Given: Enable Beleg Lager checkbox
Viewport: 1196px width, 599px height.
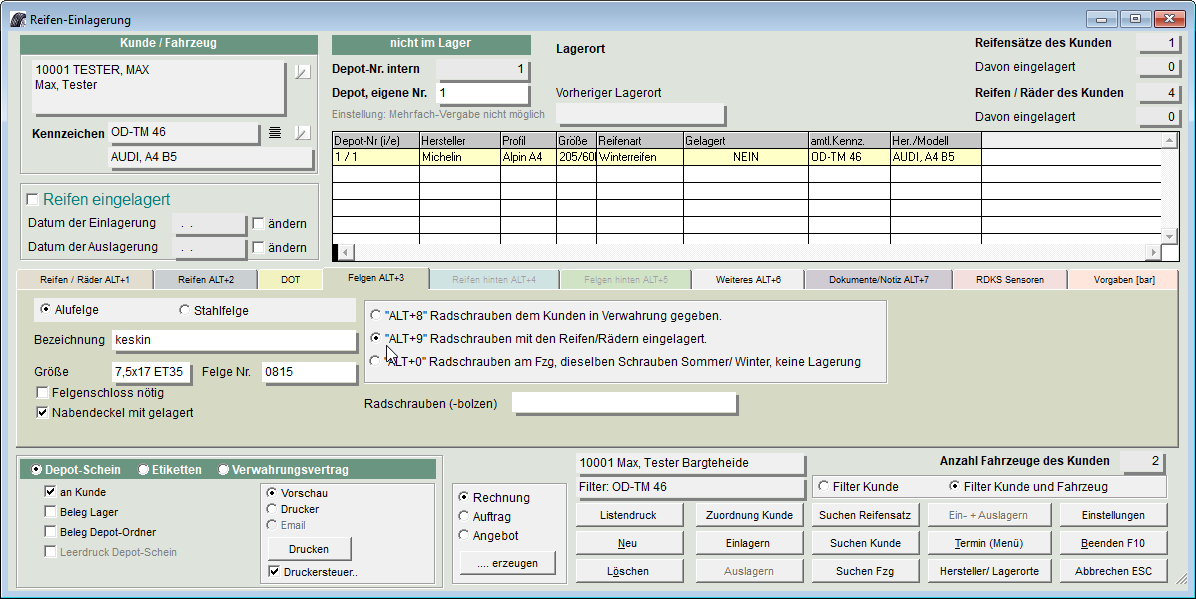Looking at the screenshot, I should (x=50, y=512).
